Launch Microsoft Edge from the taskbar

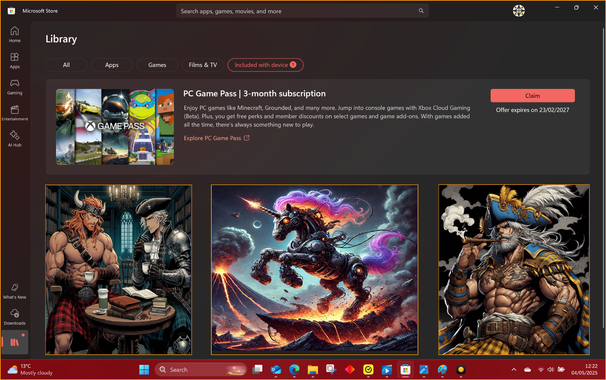pyautogui.click(x=294, y=370)
